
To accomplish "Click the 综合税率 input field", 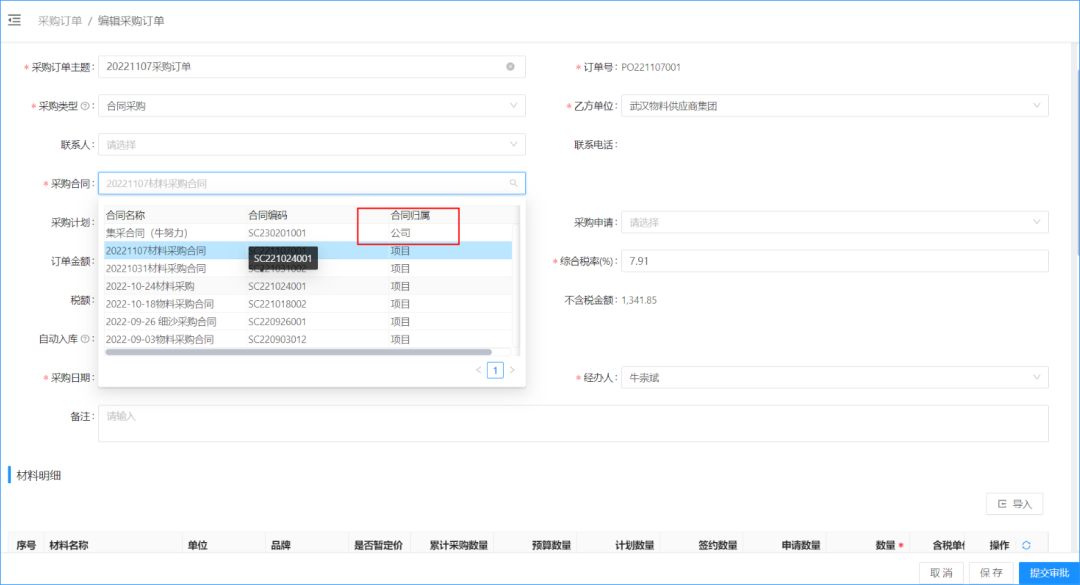I will point(835,261).
